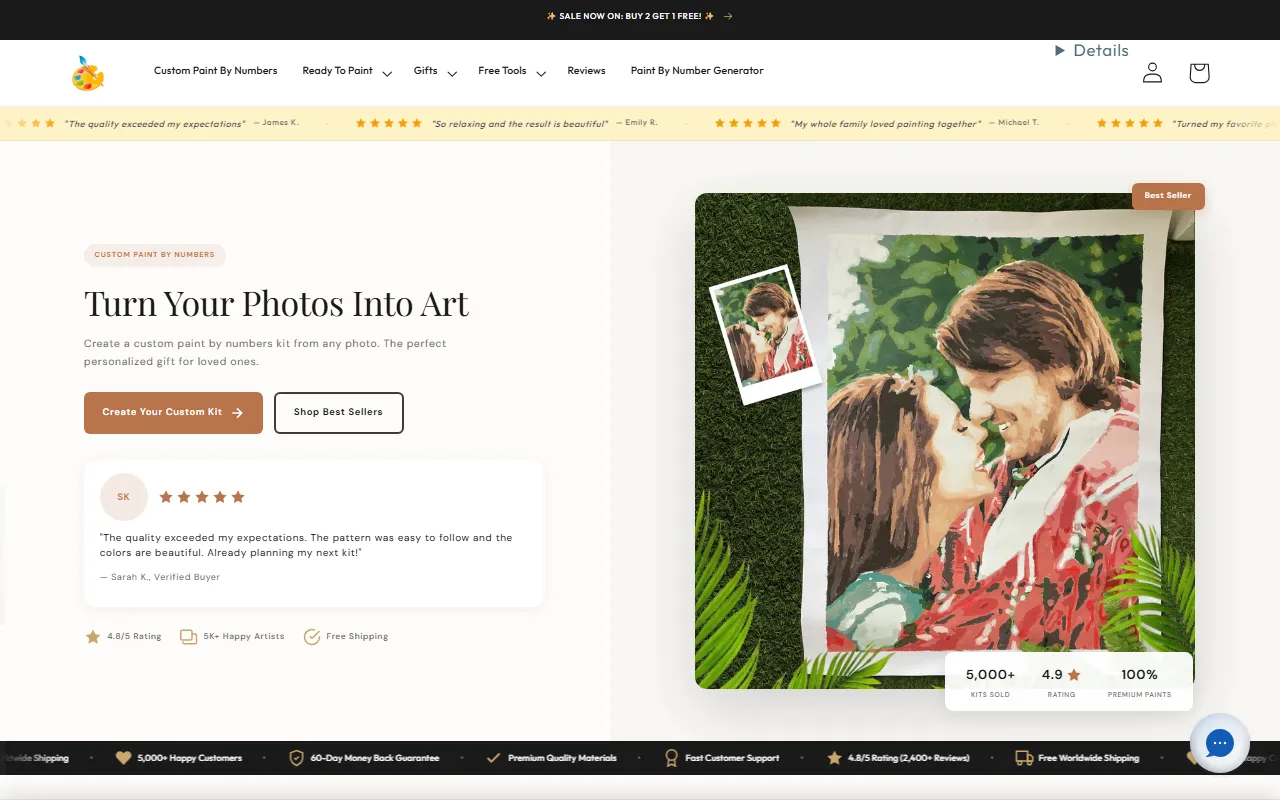1280x800 pixels.
Task: Open the shopping cart icon
Action: 1199,73
